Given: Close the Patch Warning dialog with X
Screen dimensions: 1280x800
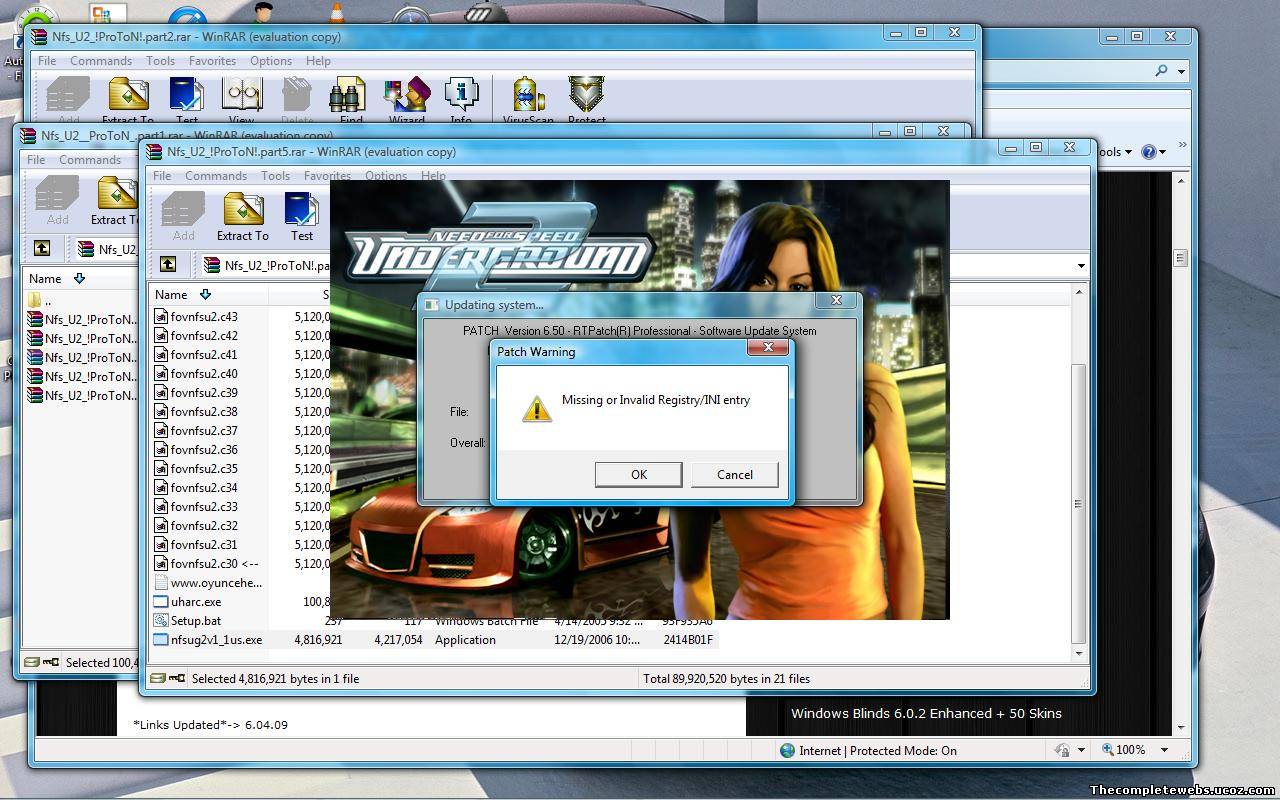Looking at the screenshot, I should (x=768, y=347).
